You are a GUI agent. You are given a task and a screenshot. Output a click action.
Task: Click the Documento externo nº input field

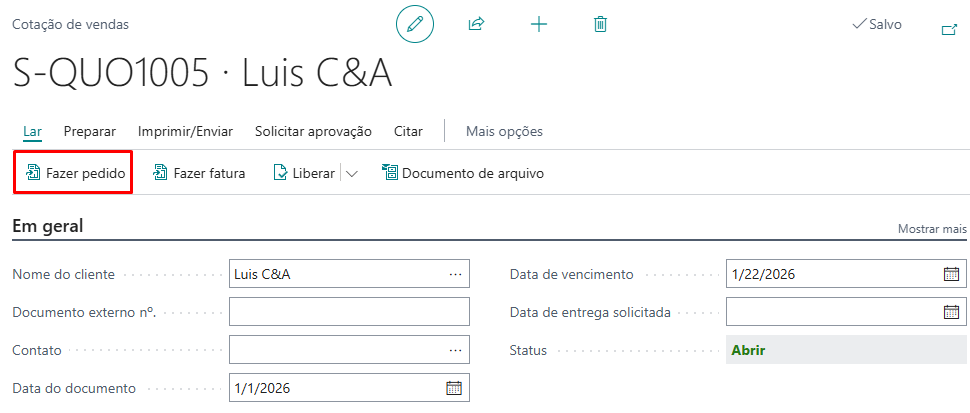[349, 312]
